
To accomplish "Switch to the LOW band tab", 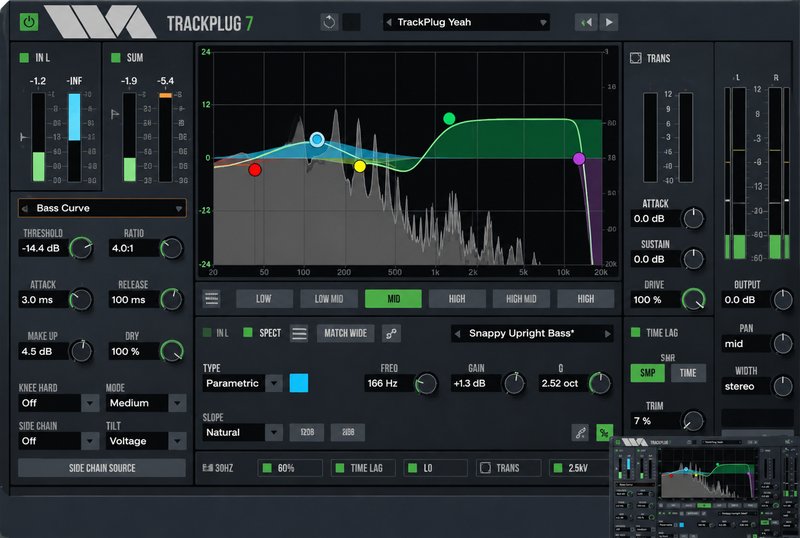I will pos(264,299).
